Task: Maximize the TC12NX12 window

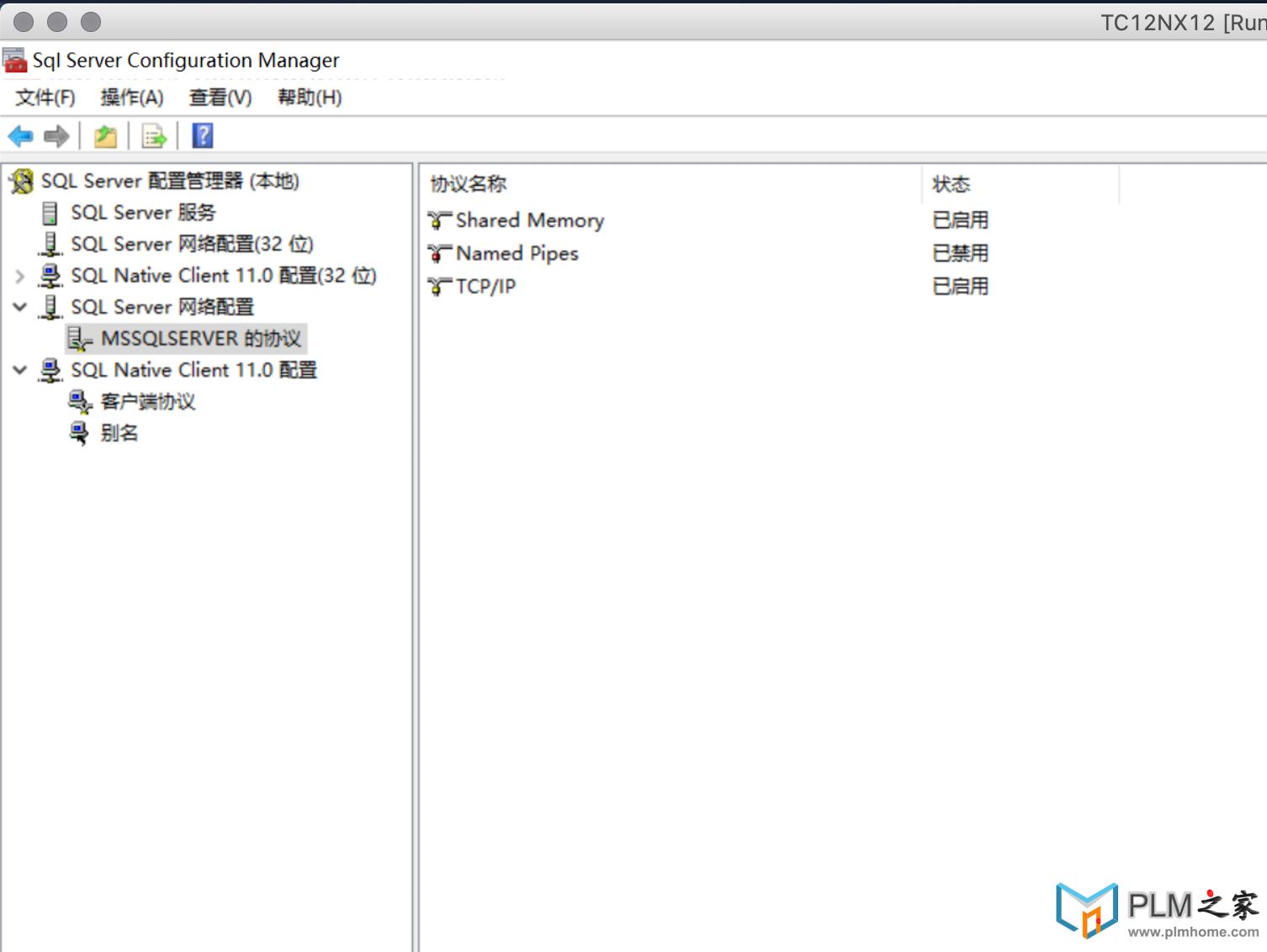Action: coord(91,22)
